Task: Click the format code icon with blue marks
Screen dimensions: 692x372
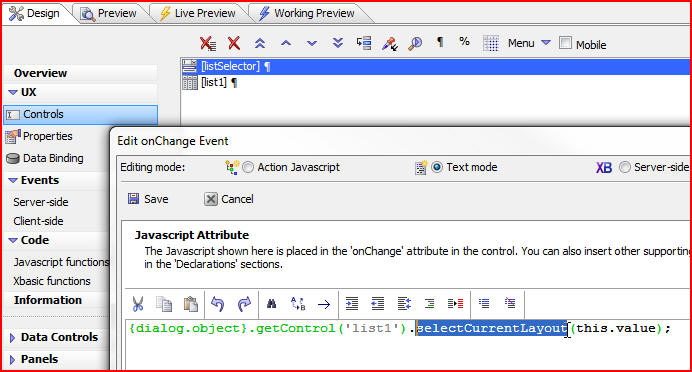Action: [x=404, y=304]
